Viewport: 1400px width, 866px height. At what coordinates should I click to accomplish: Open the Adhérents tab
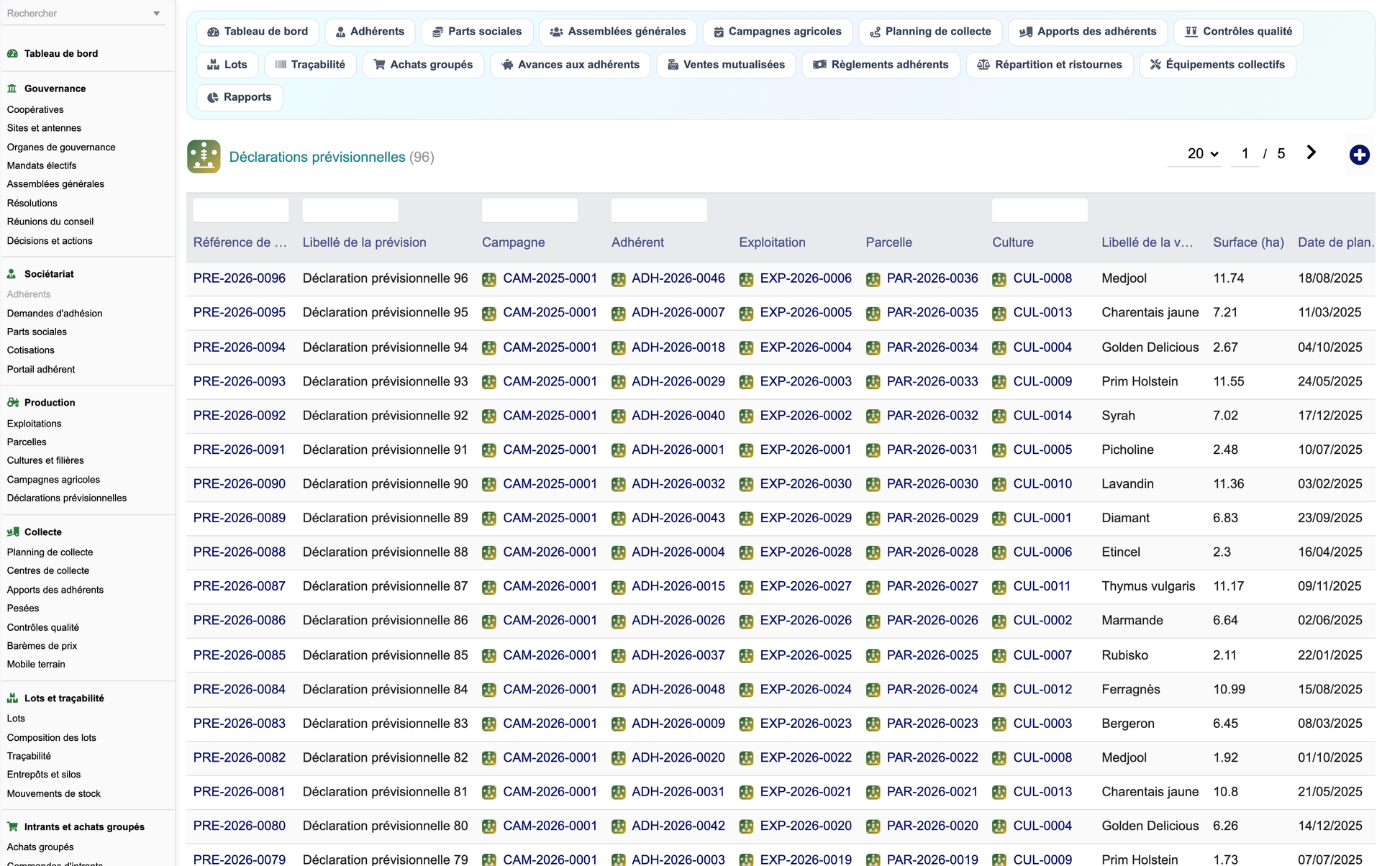click(x=370, y=32)
